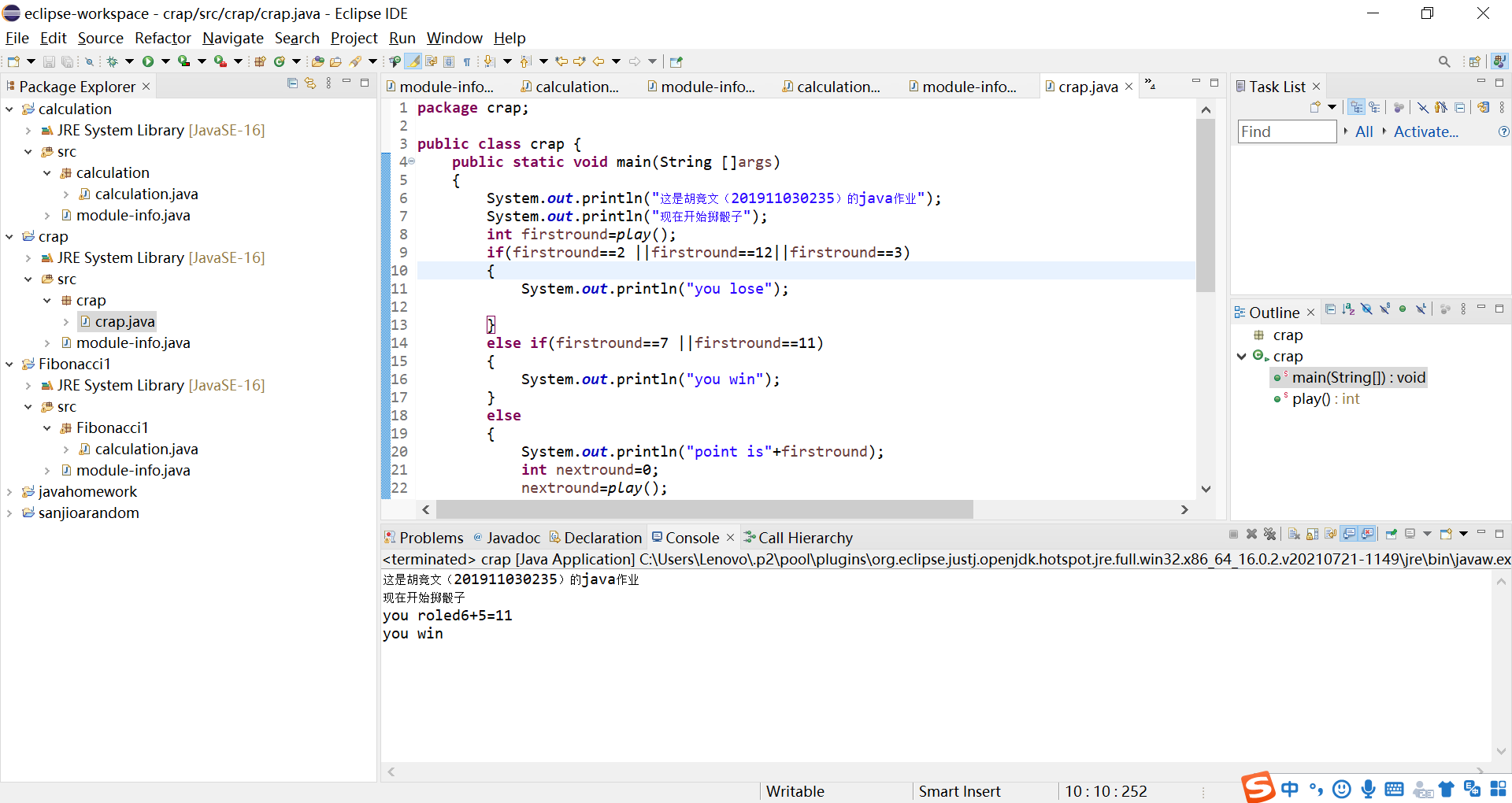Image resolution: width=1512 pixels, height=803 pixels.
Task: Open the Project menu
Action: click(354, 38)
